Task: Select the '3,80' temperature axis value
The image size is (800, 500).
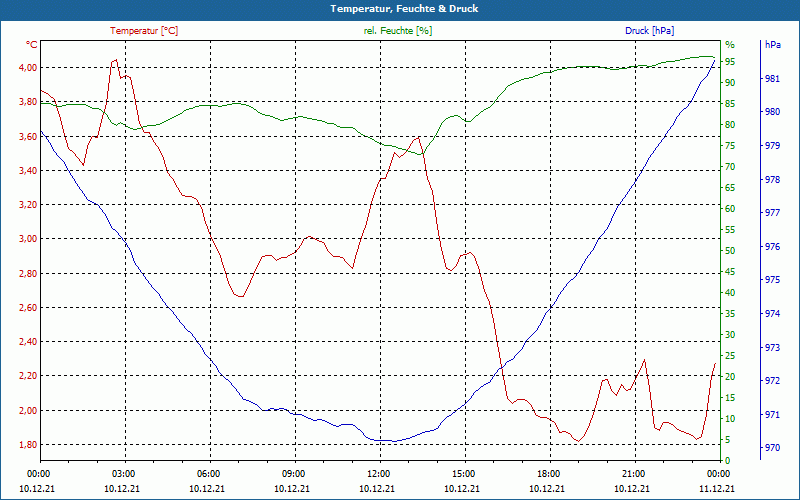Action: pos(28,102)
